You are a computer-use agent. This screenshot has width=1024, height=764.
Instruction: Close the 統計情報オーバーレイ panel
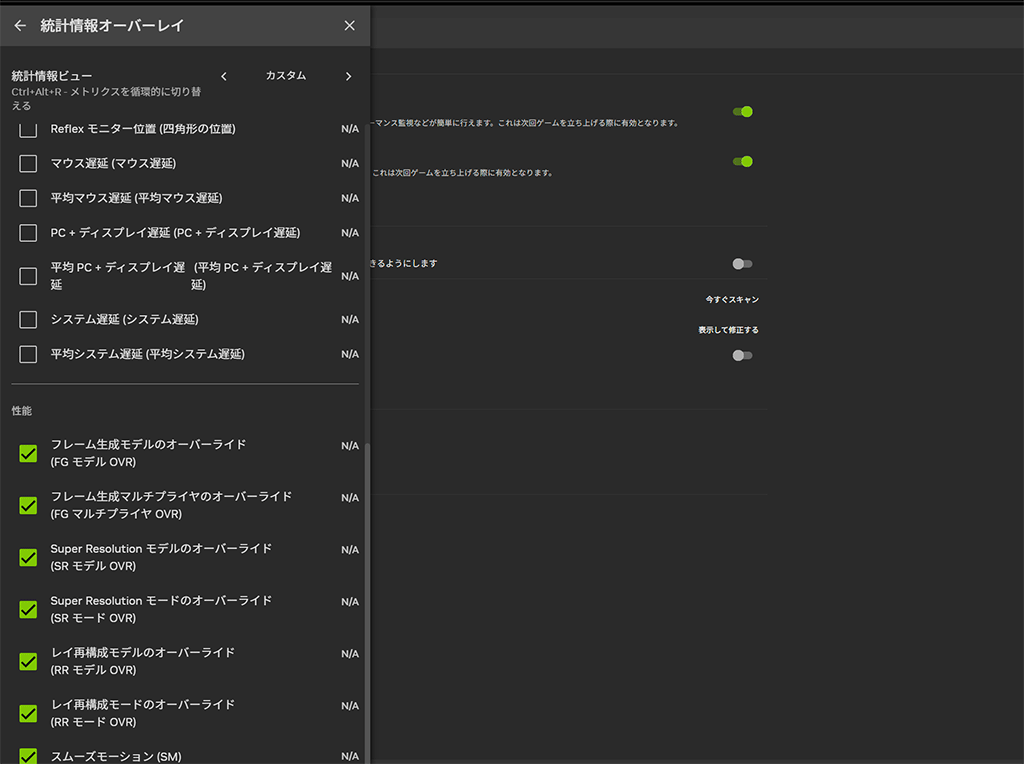pos(349,25)
